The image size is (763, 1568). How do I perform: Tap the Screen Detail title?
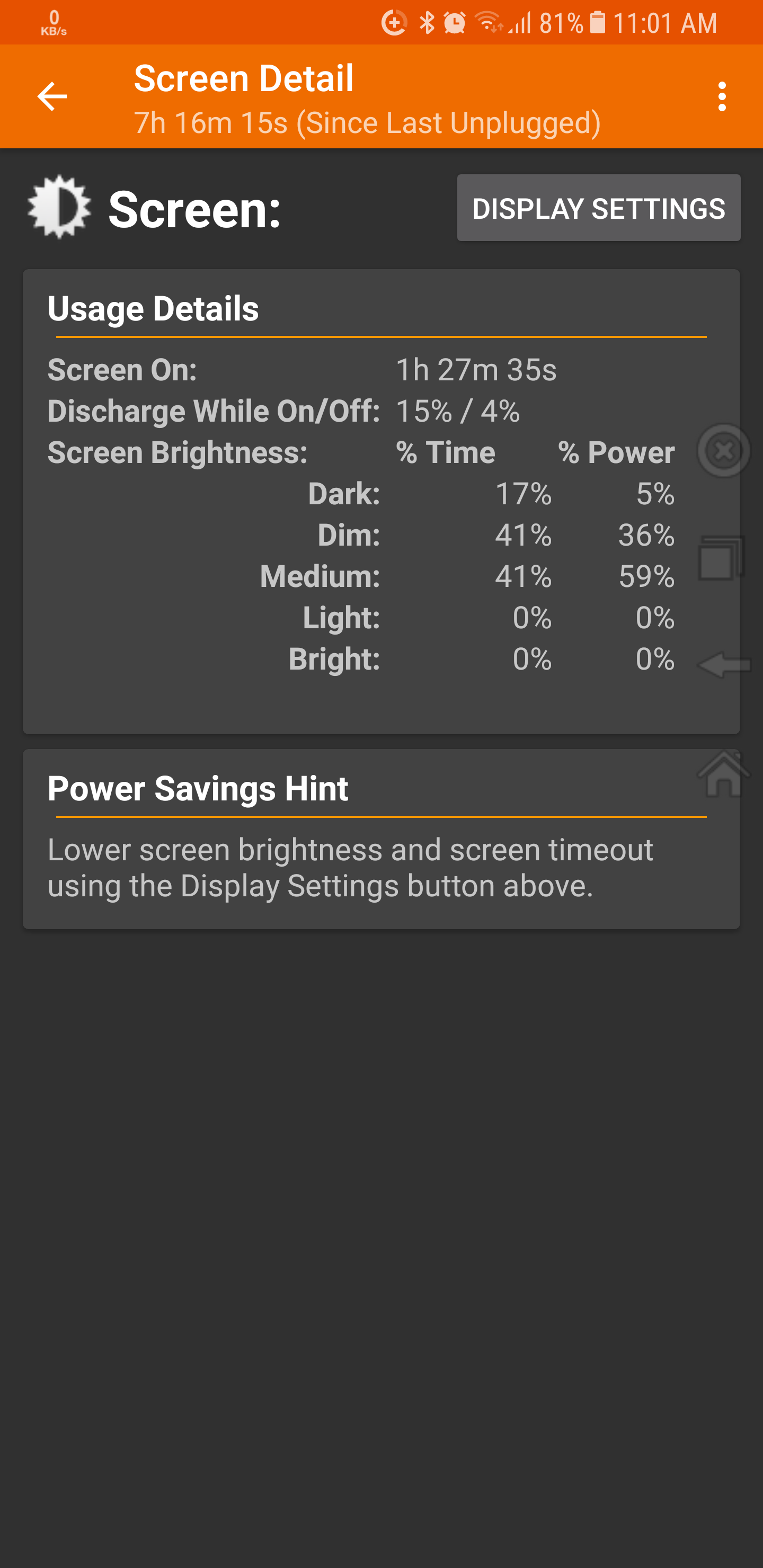tap(244, 78)
